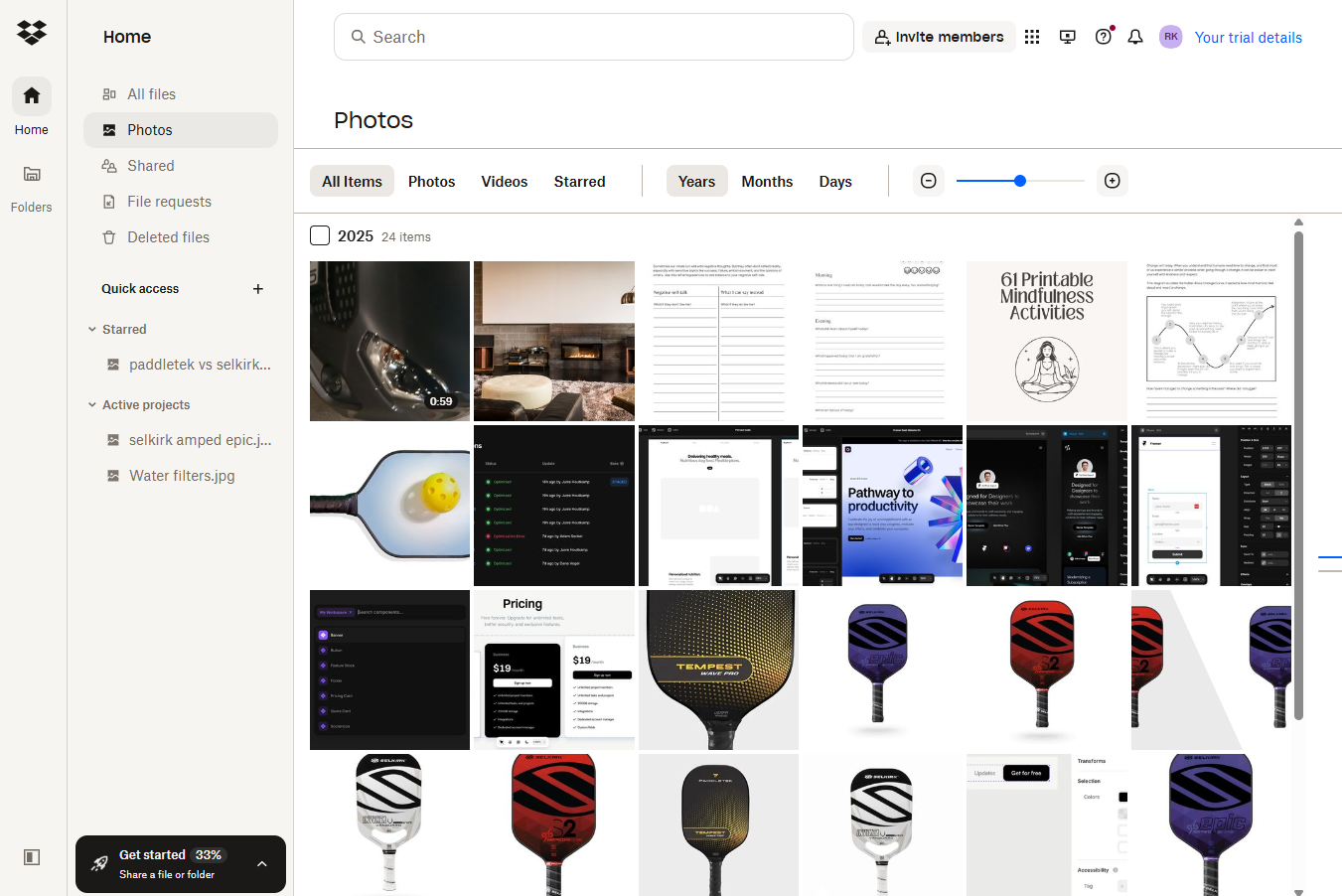Image resolution: width=1342 pixels, height=896 pixels.
Task: Open the RK account avatar
Action: click(x=1171, y=37)
